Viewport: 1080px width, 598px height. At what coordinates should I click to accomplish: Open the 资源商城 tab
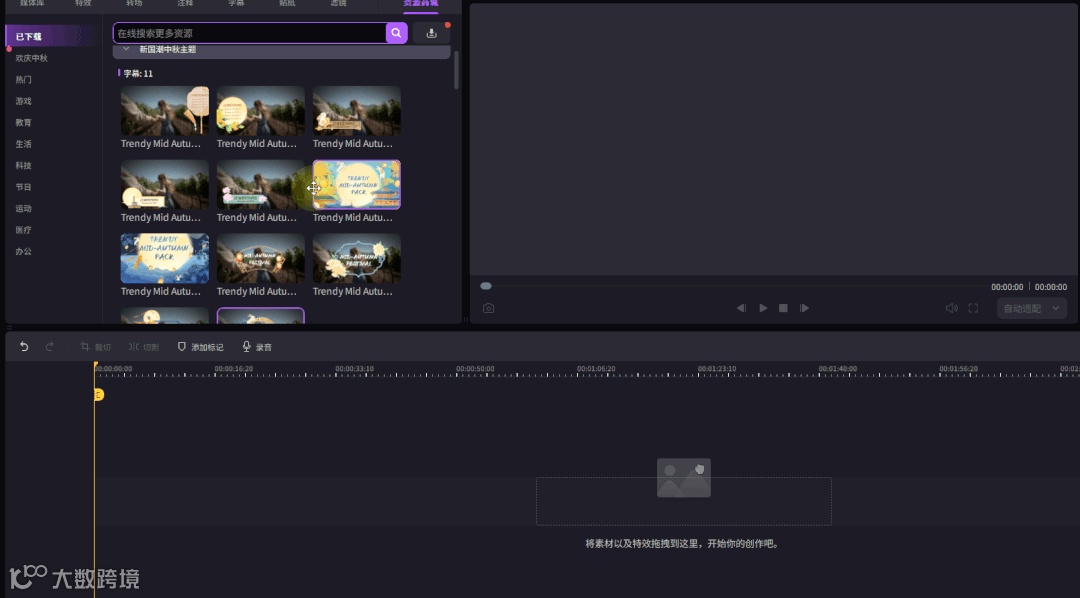(420, 3)
